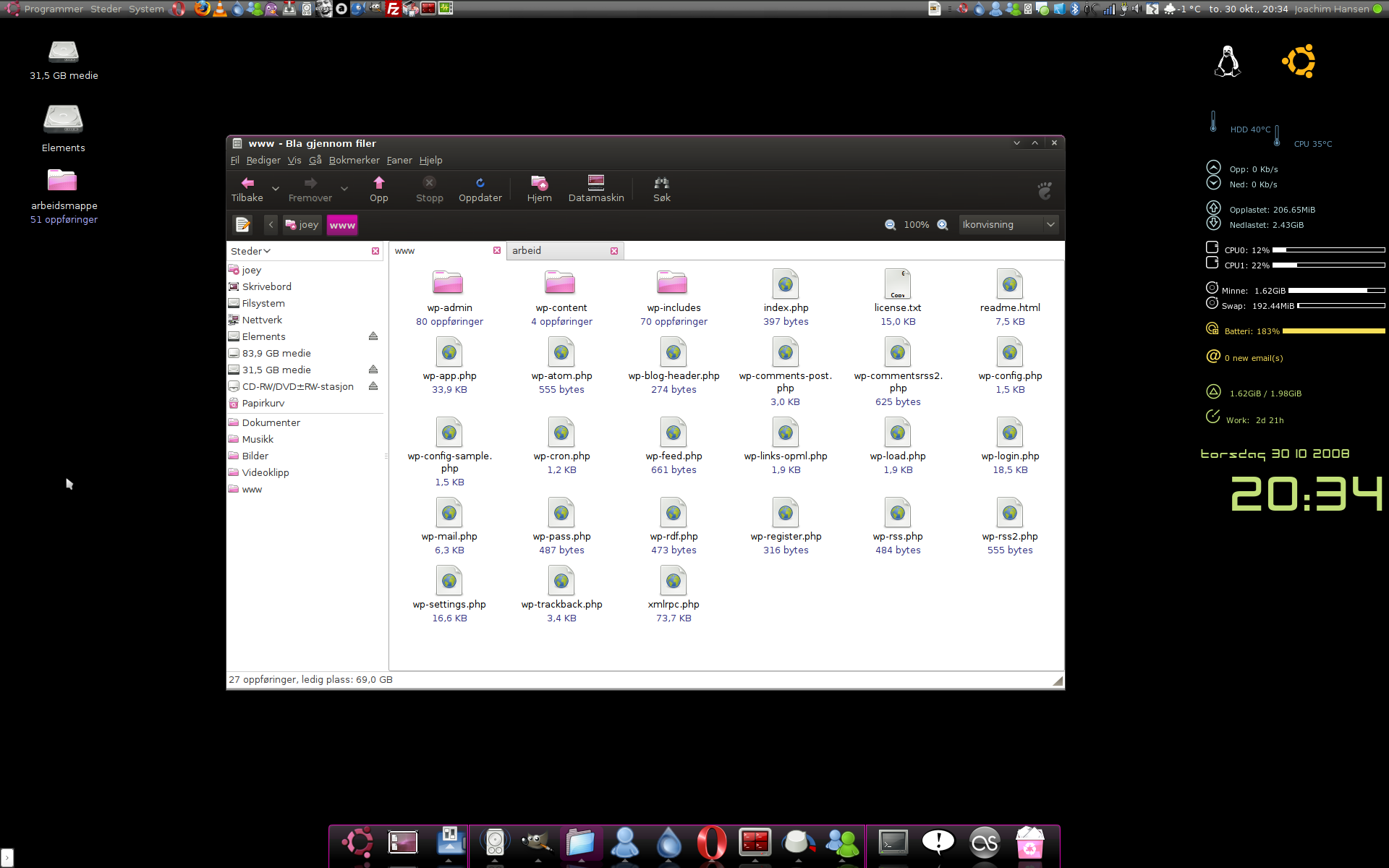The width and height of the screenshot is (1389, 868).
Task: Open the Faner menu
Action: [399, 161]
